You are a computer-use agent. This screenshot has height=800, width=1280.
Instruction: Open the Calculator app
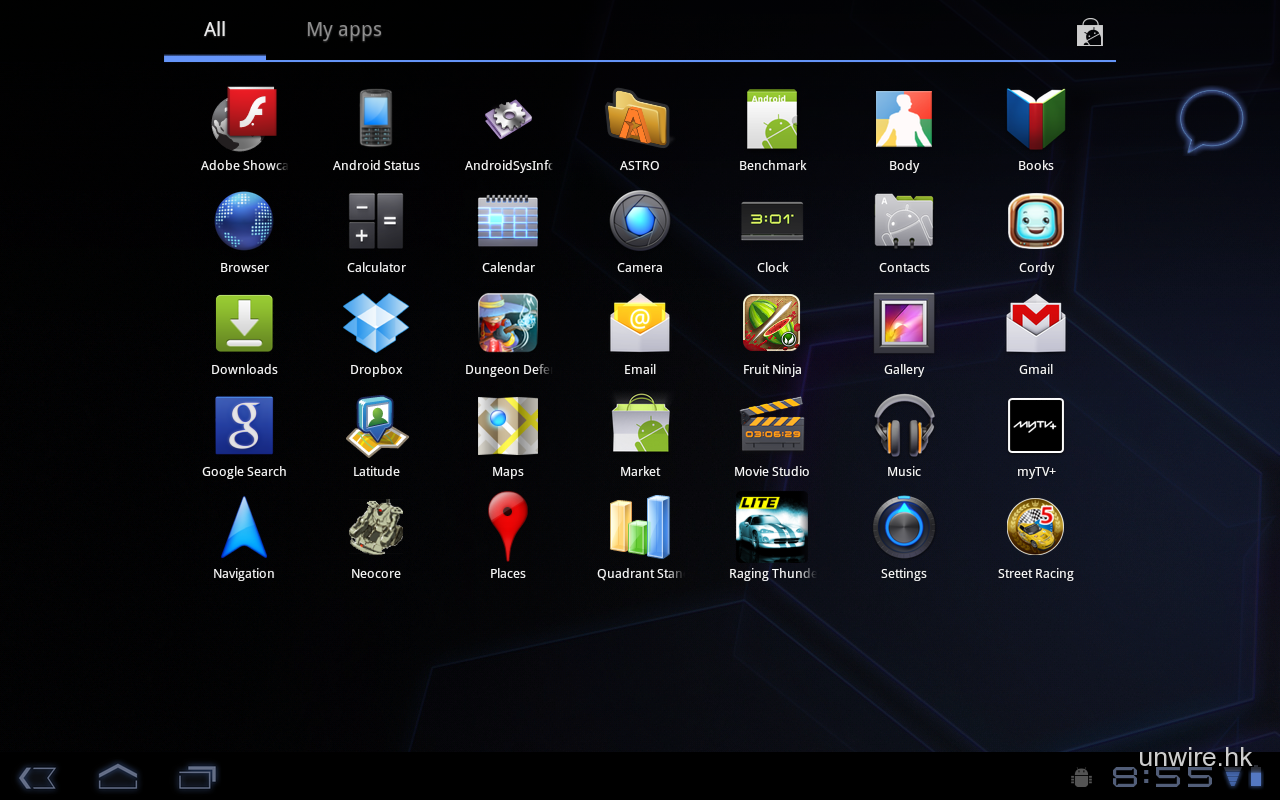(x=376, y=222)
